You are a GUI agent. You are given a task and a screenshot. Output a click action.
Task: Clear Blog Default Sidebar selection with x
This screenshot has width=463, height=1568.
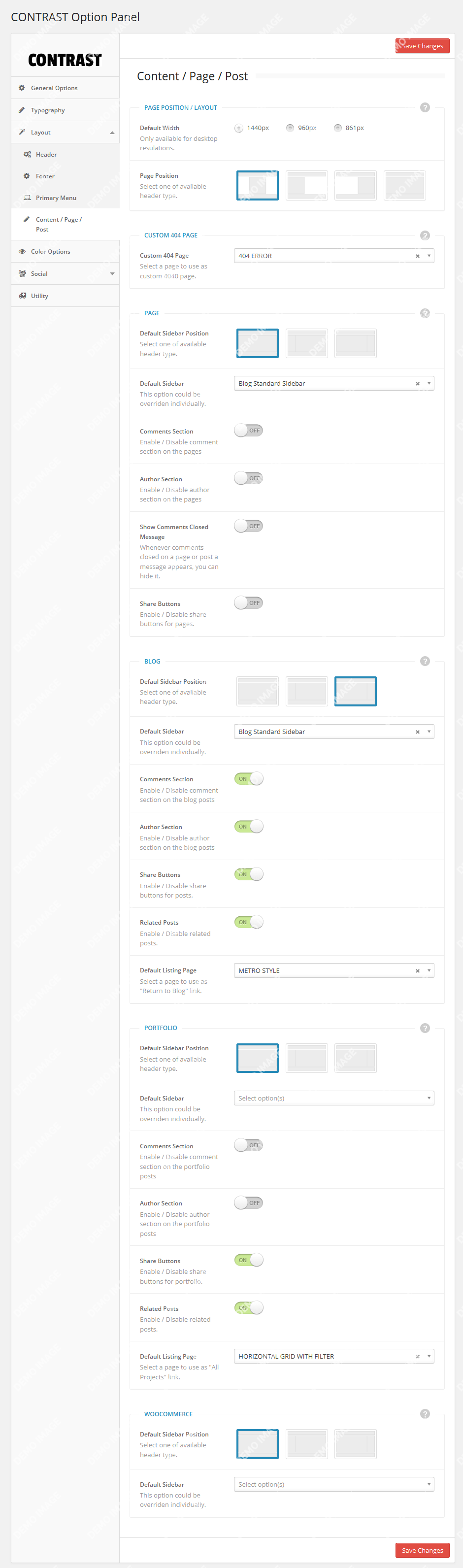coord(417,732)
